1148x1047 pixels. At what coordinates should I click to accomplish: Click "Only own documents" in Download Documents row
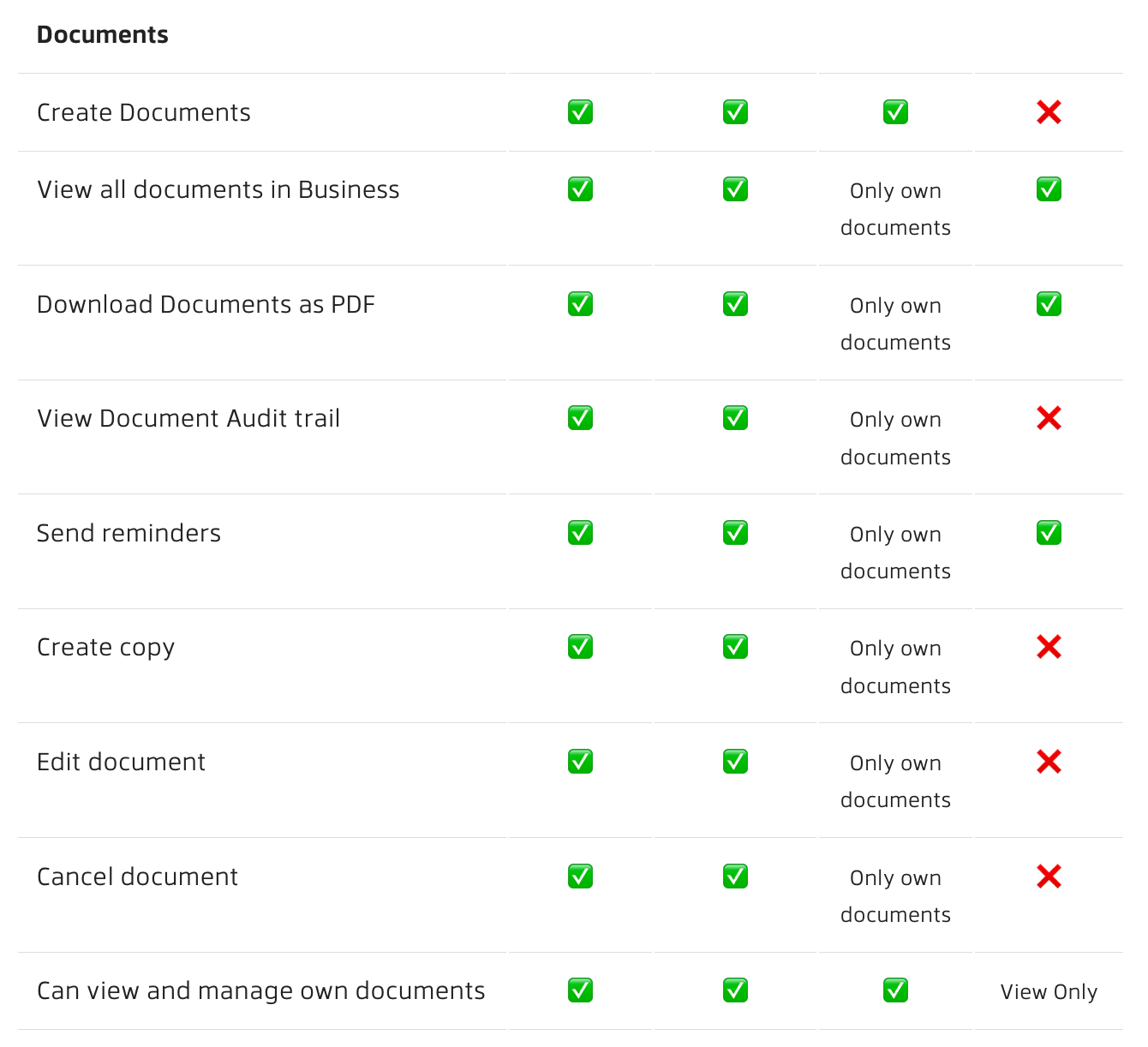click(x=895, y=324)
